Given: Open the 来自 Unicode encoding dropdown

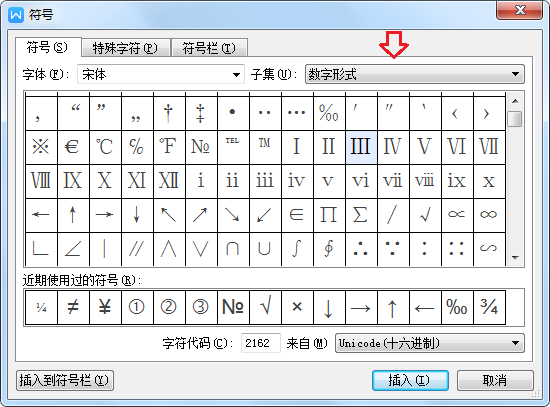Looking at the screenshot, I should [430, 343].
